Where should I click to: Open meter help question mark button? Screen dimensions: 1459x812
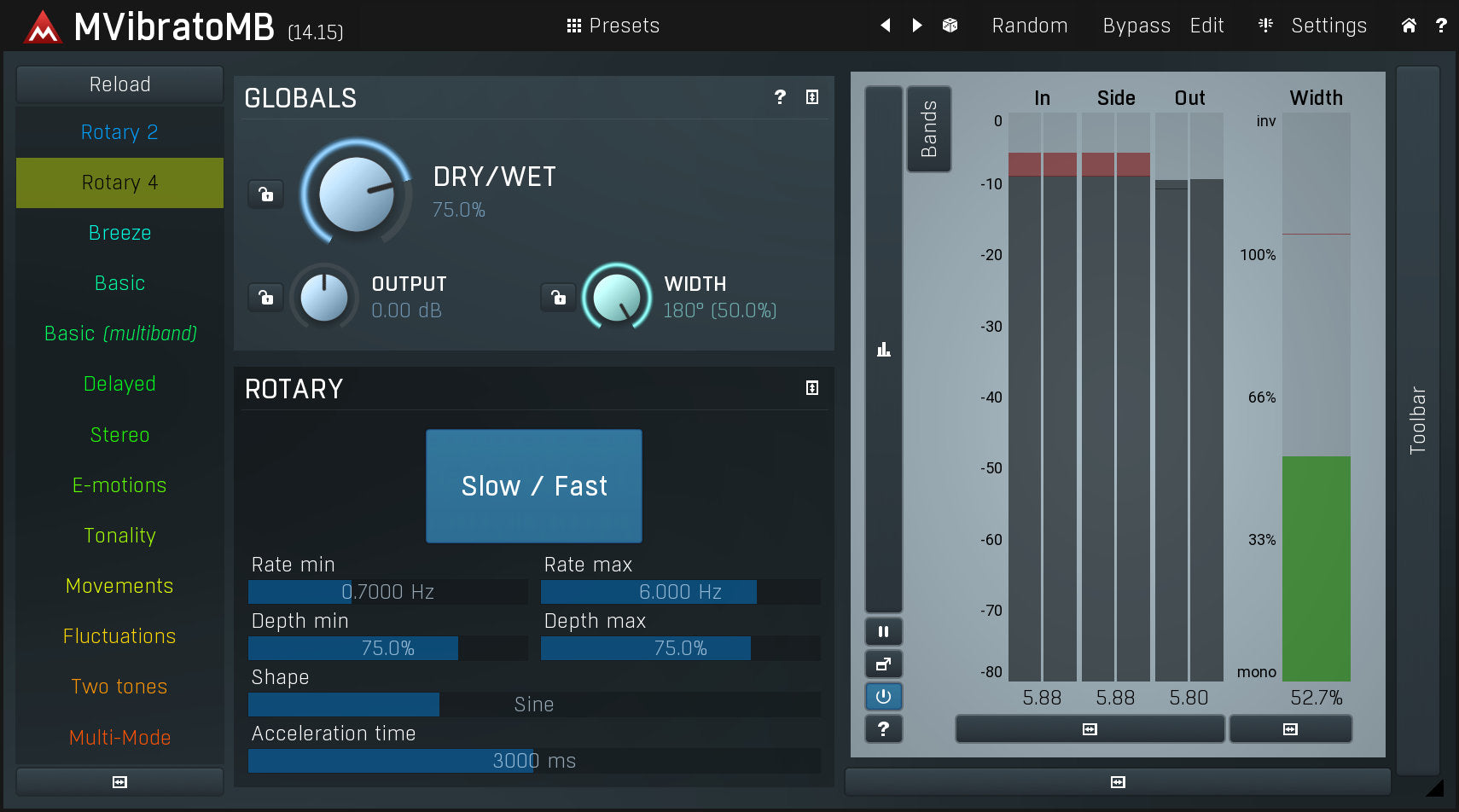(884, 729)
